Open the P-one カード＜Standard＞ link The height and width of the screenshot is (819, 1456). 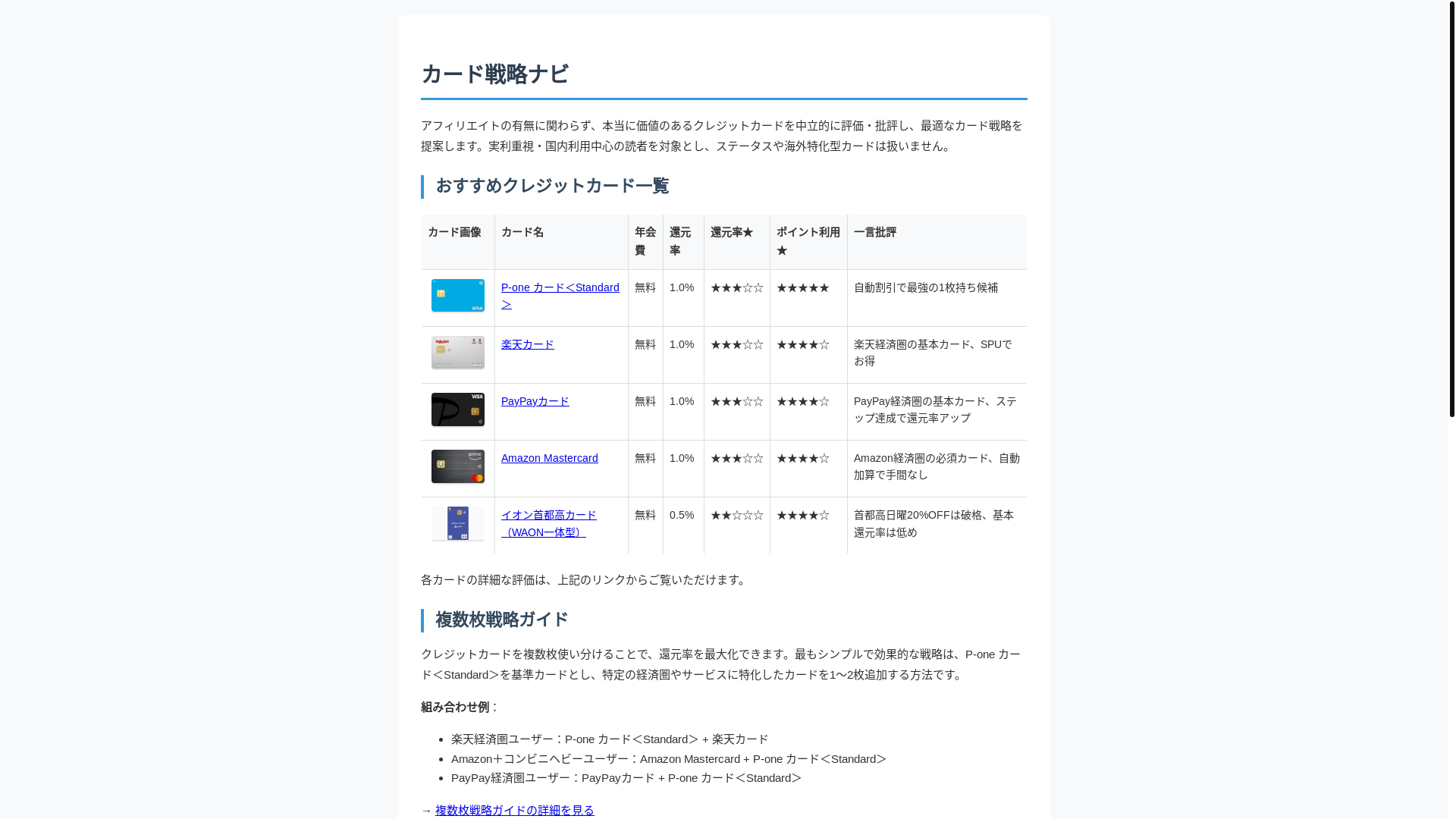560,296
